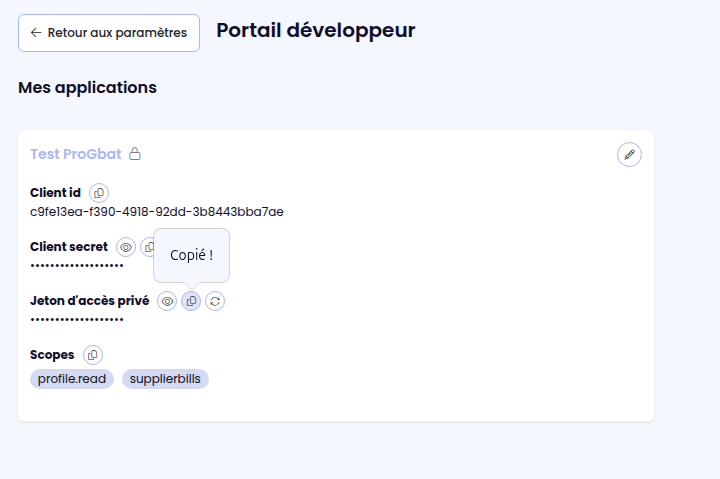Image resolution: width=720 pixels, height=479 pixels.
Task: Click the Copié ! tooltip
Action: pyautogui.click(x=191, y=255)
